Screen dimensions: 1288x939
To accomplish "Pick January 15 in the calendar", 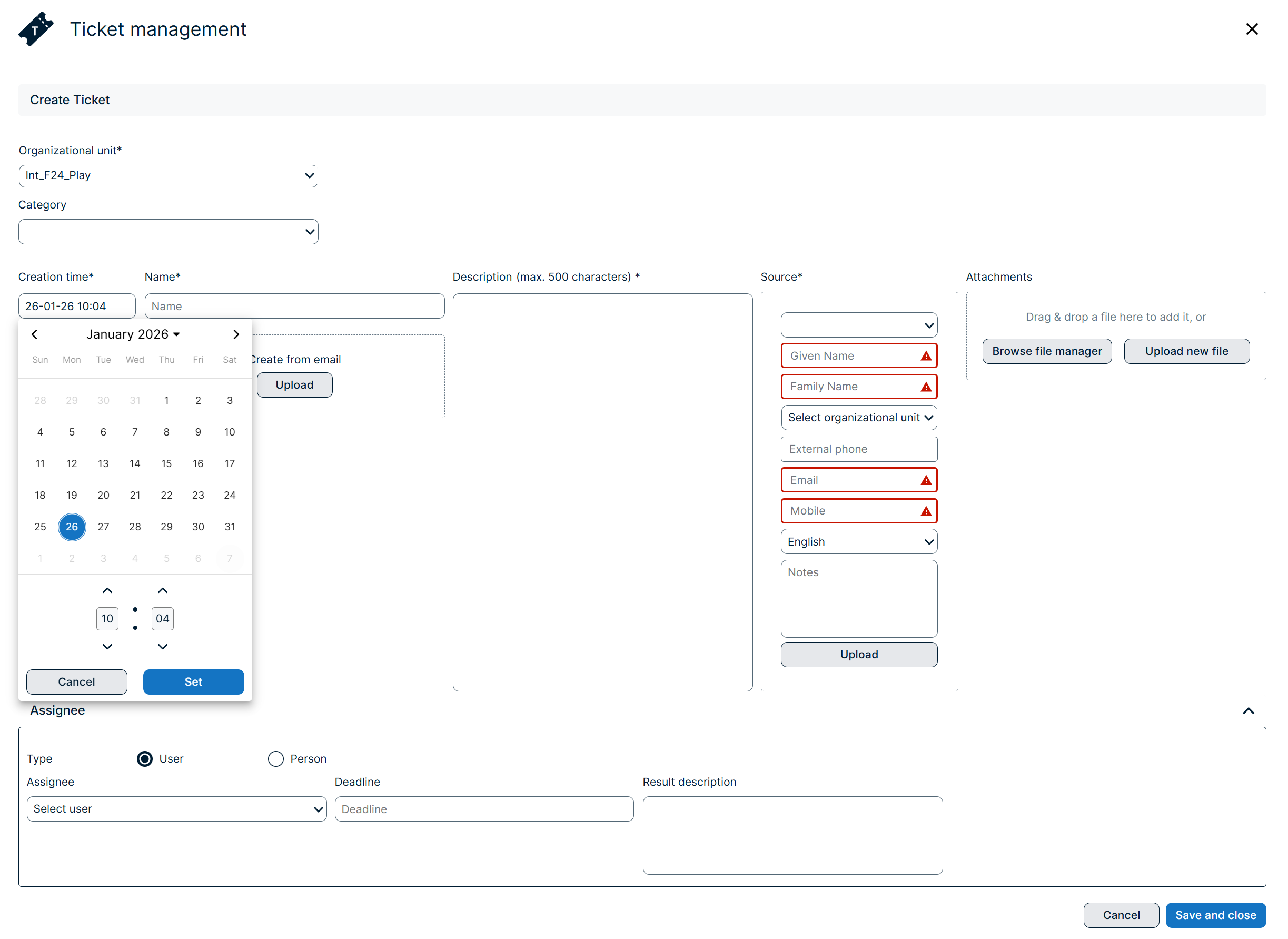I will pyautogui.click(x=166, y=464).
